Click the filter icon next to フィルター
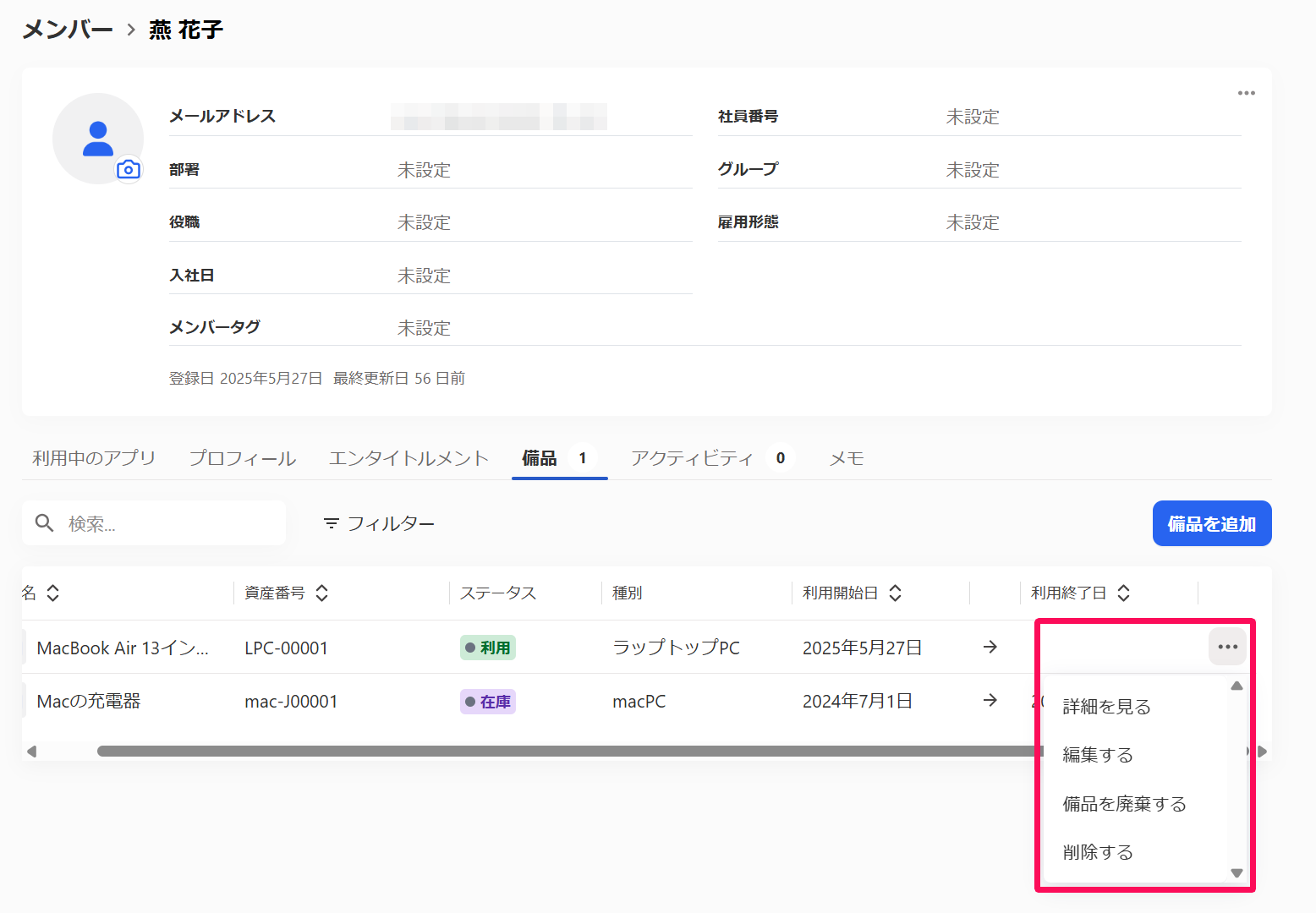The image size is (1316, 913). click(x=331, y=524)
